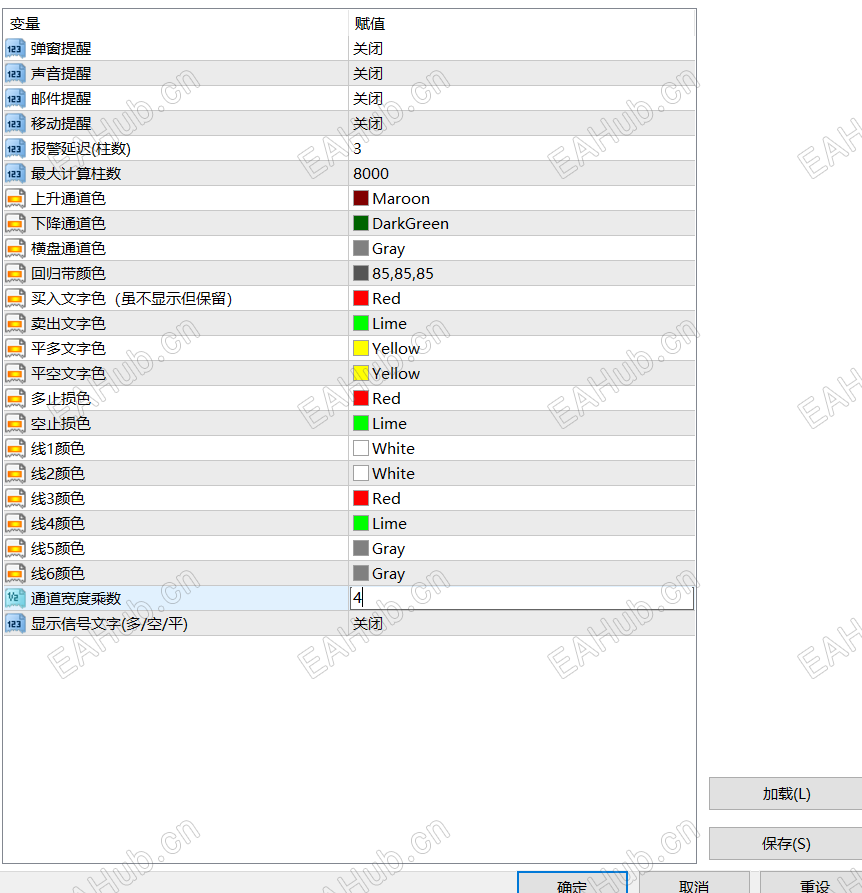
Task: Click the integer icon beside 显示信号文字(多/空/平)
Action: click(x=15, y=624)
